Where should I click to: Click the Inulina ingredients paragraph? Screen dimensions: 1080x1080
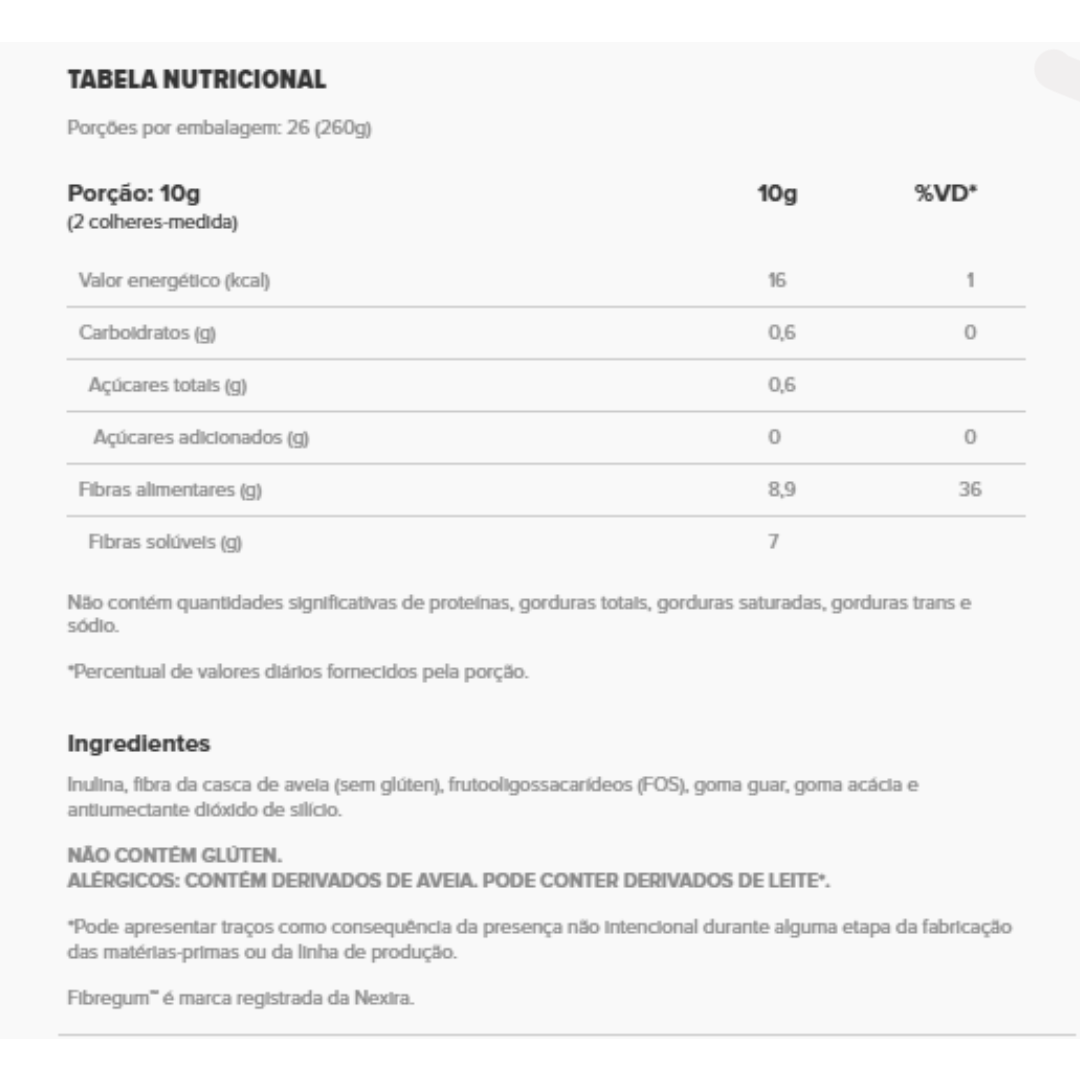[x=492, y=797]
